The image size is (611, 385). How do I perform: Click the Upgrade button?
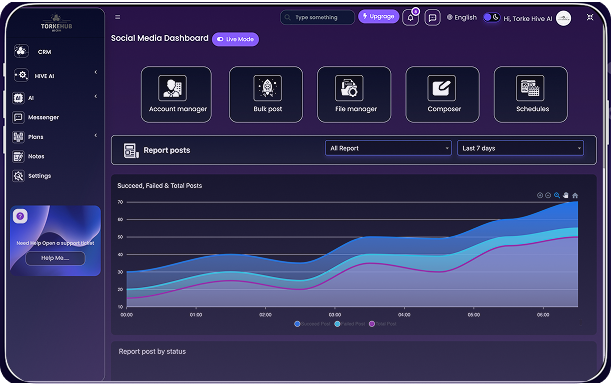pos(378,16)
